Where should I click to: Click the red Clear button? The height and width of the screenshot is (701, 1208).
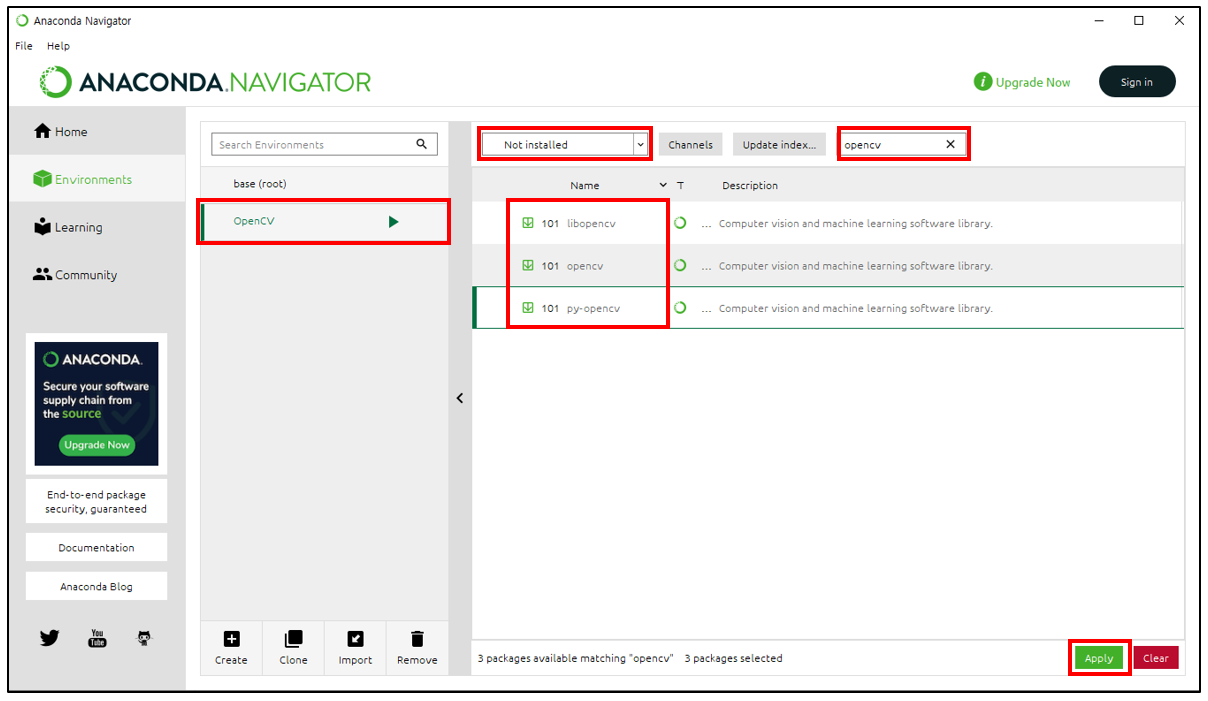tap(1156, 658)
